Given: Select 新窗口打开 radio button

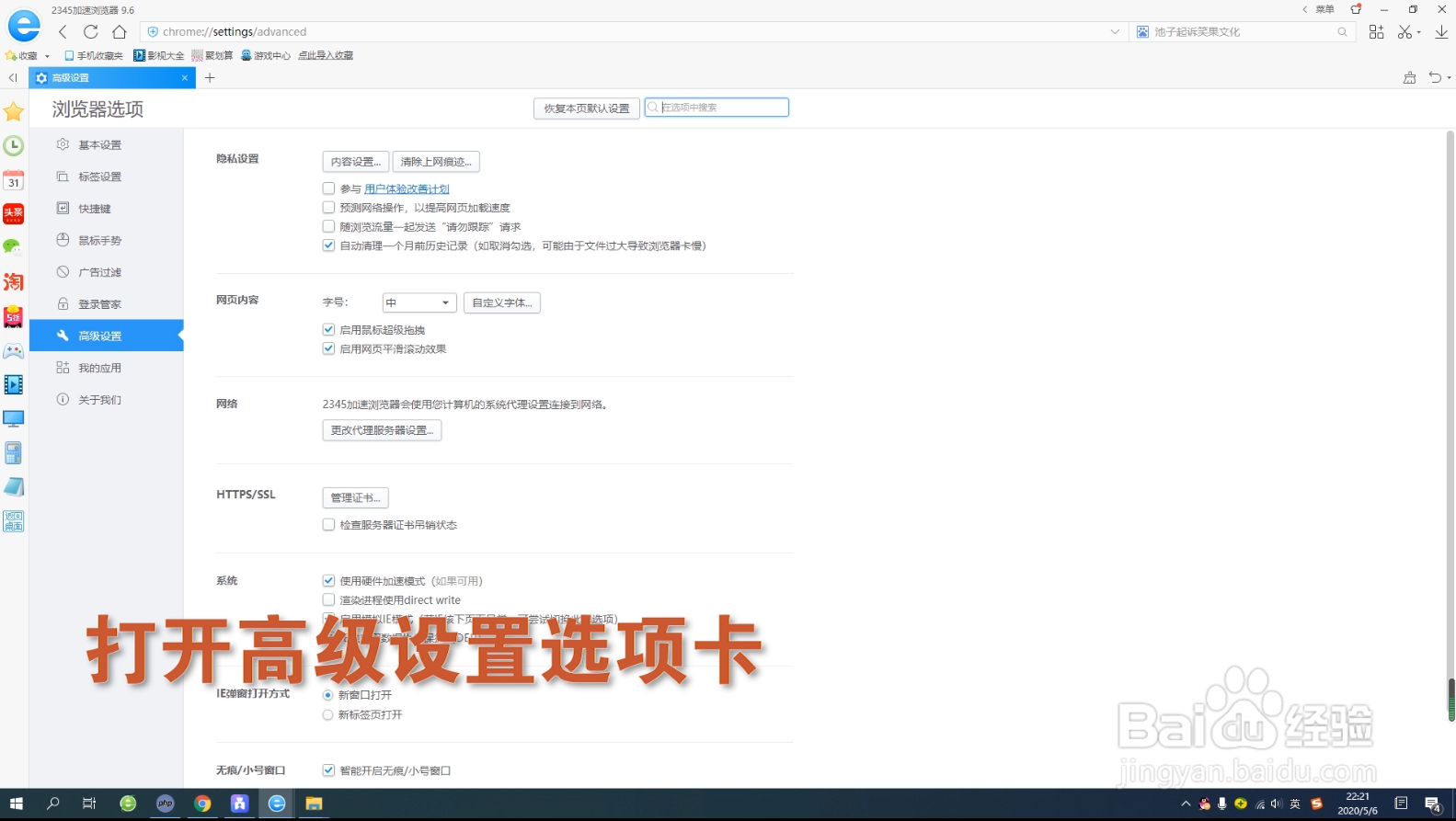Looking at the screenshot, I should click(327, 695).
